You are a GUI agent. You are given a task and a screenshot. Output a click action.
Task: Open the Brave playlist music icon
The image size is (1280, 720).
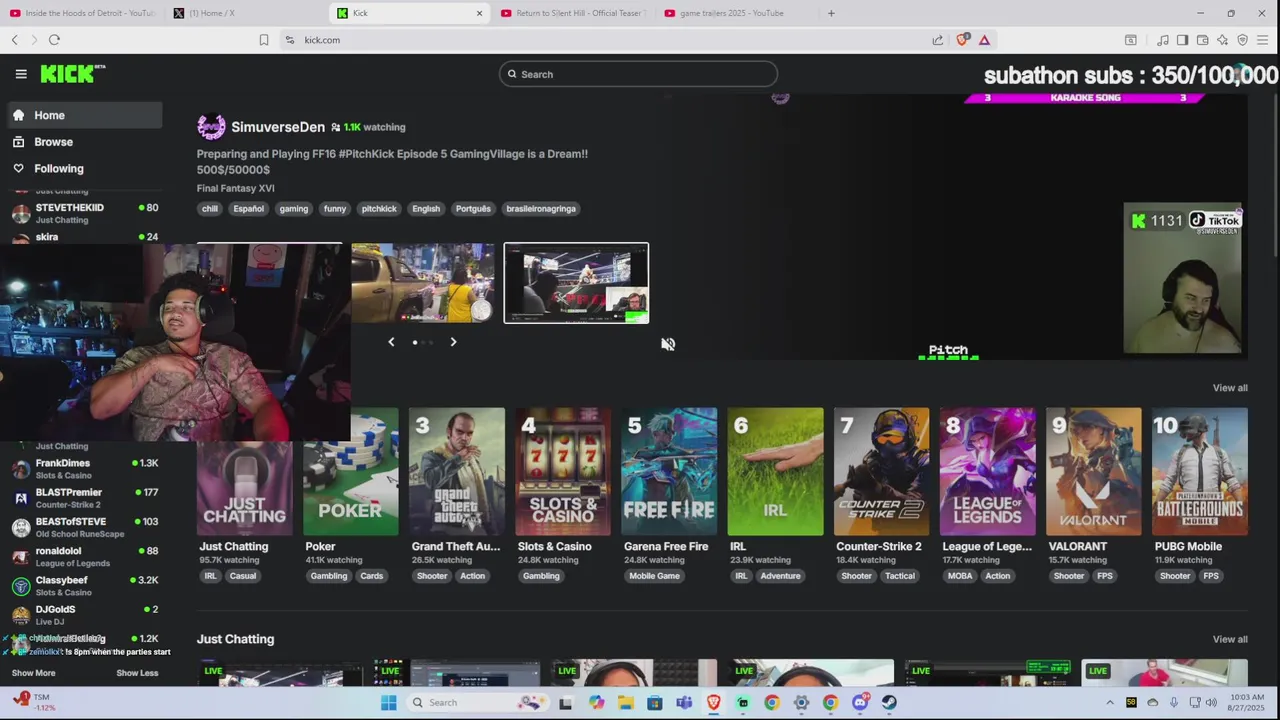click(1163, 40)
